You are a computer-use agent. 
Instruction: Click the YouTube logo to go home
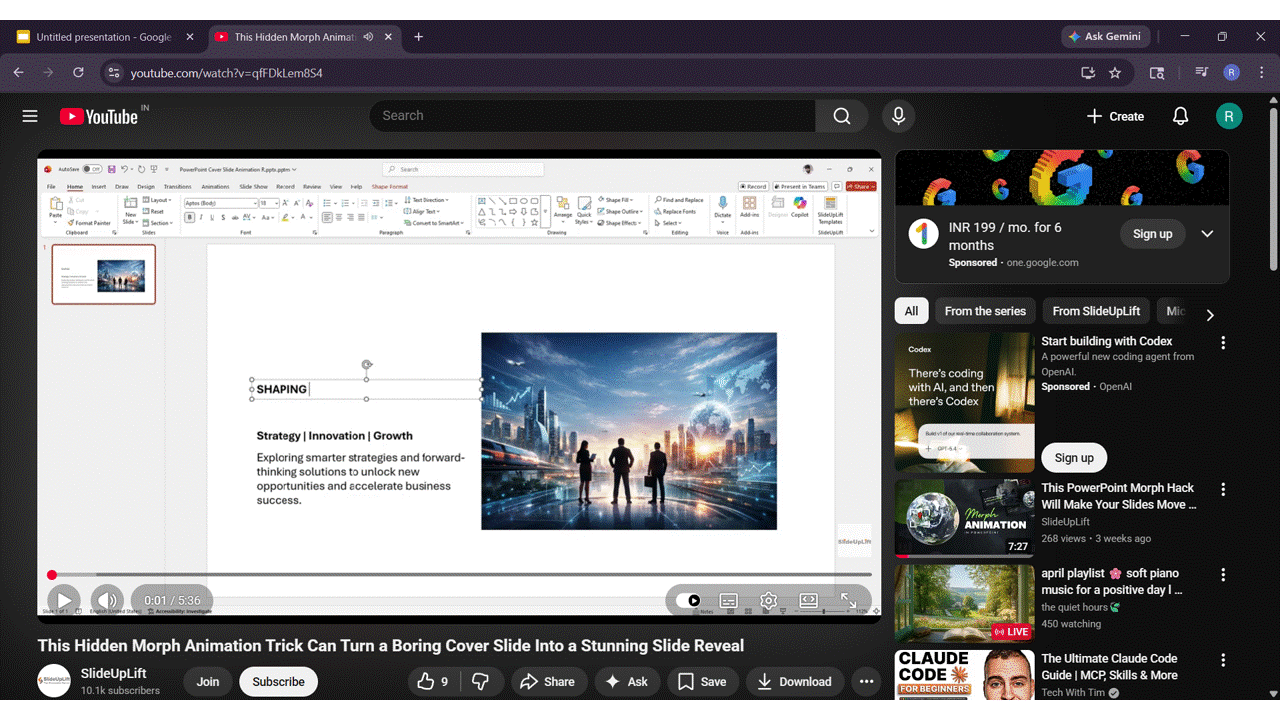(x=99, y=115)
